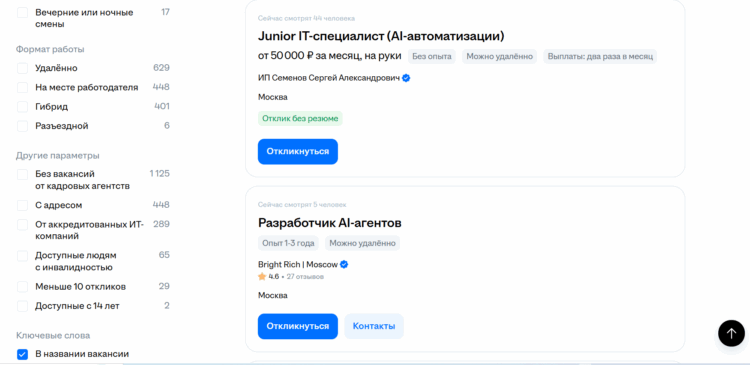Click Можно удалённо tag on Junior IT-специалист card
The height and width of the screenshot is (365, 750).
coord(499,56)
